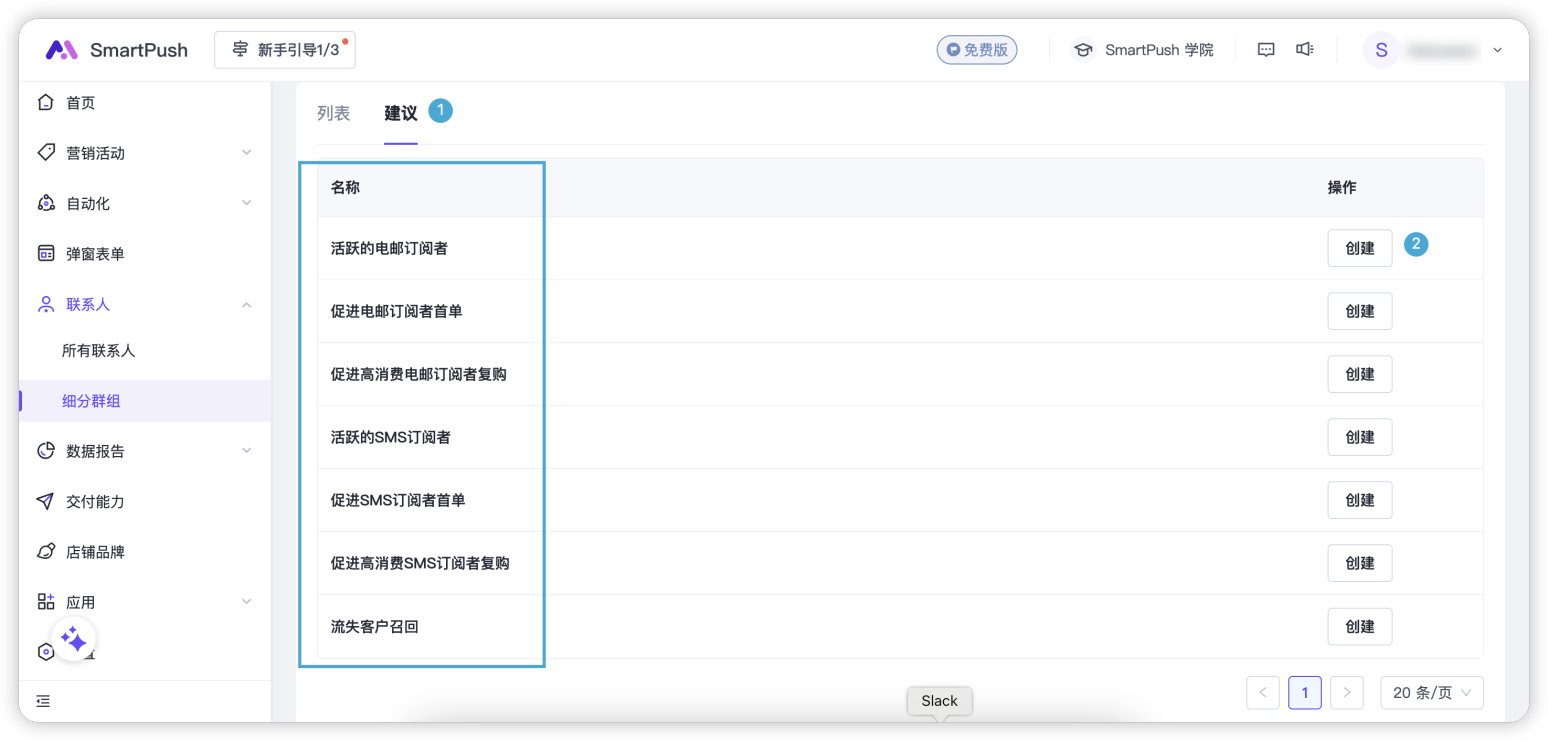The height and width of the screenshot is (741, 1548).
Task: Click 创建 for 流失客户召回
Action: click(x=1359, y=627)
